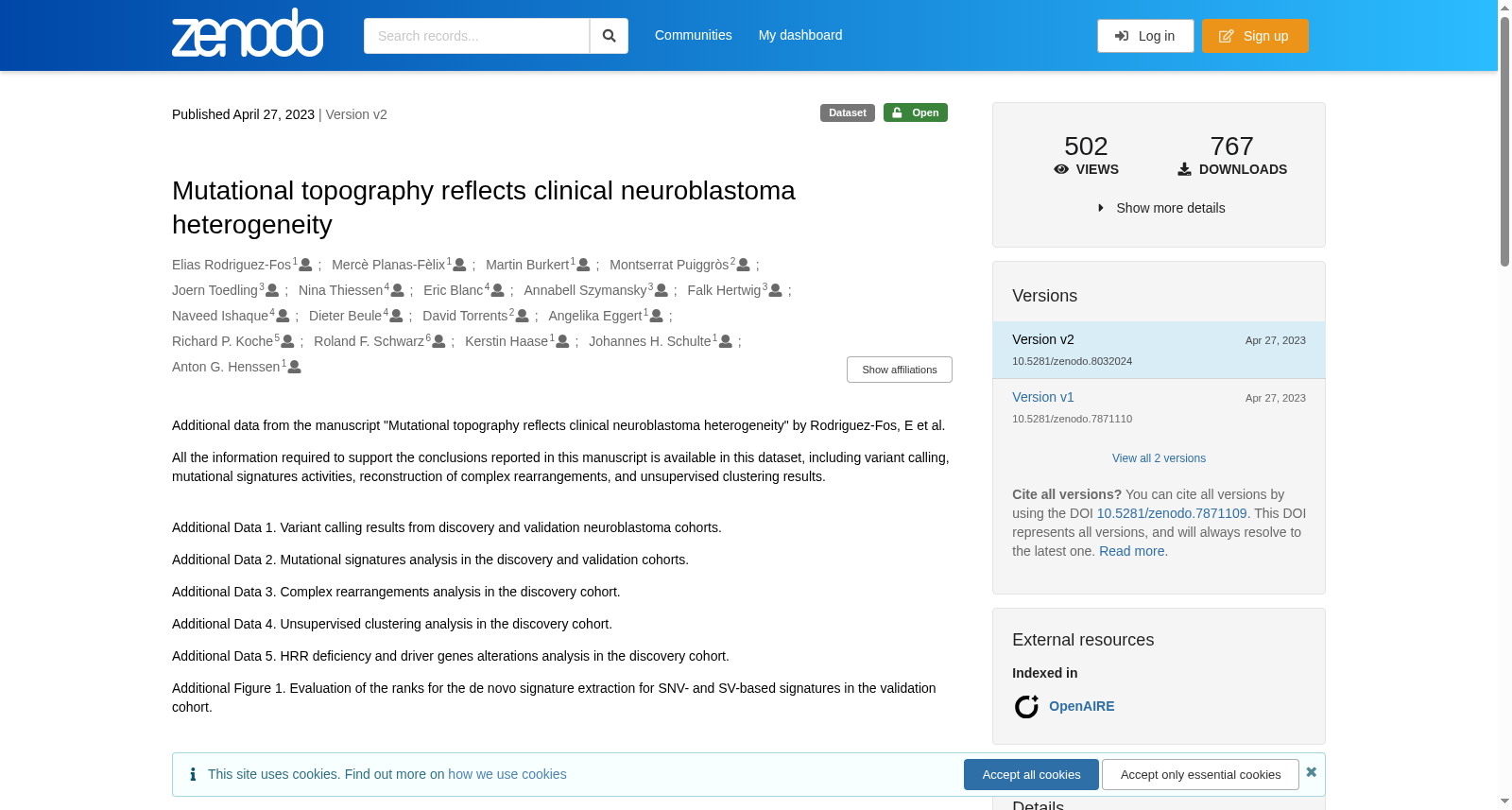Click the person icon beside Kerstin Haase
1512x810 pixels.
pyautogui.click(x=562, y=341)
